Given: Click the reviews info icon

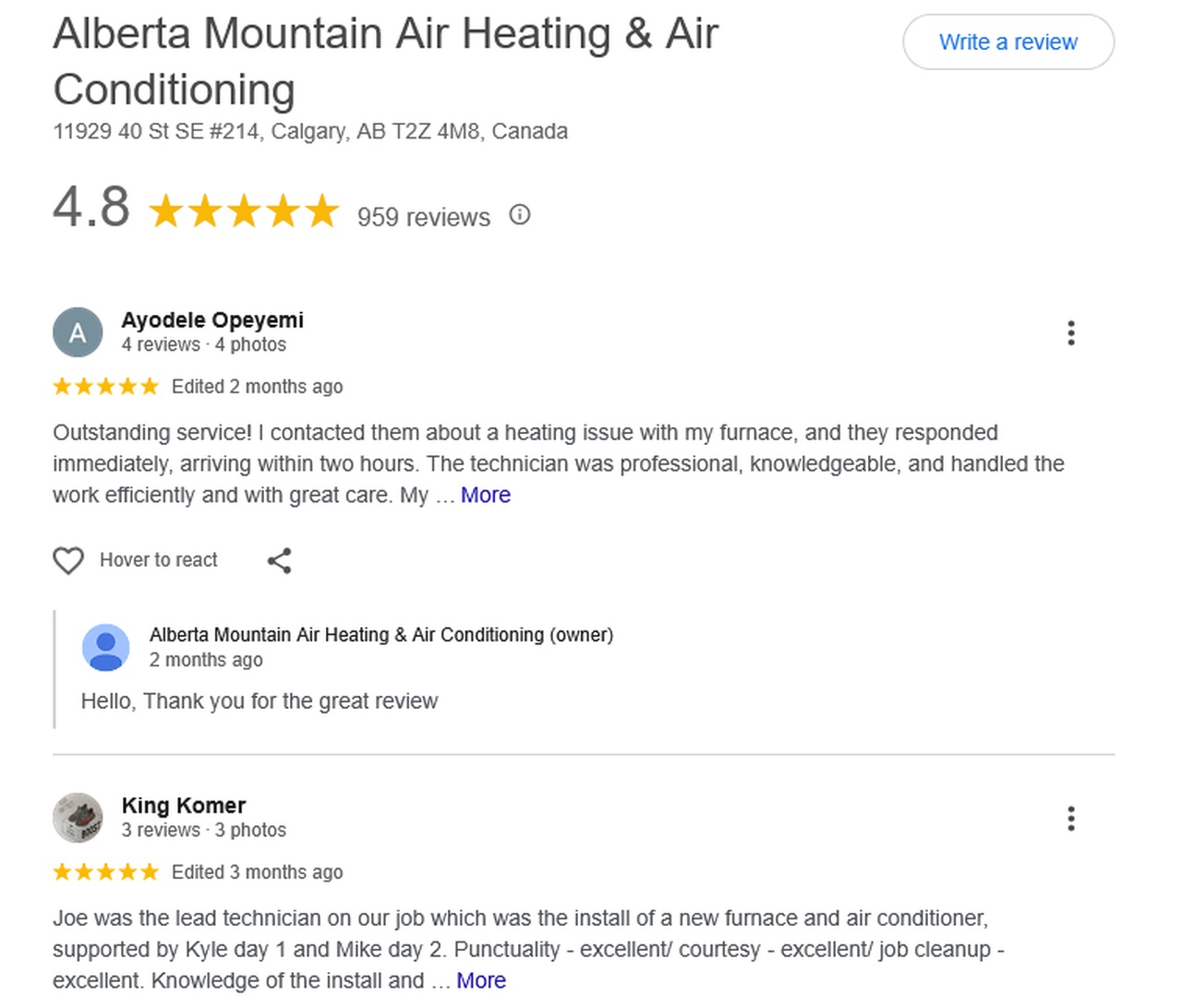Looking at the screenshot, I should pos(520,215).
